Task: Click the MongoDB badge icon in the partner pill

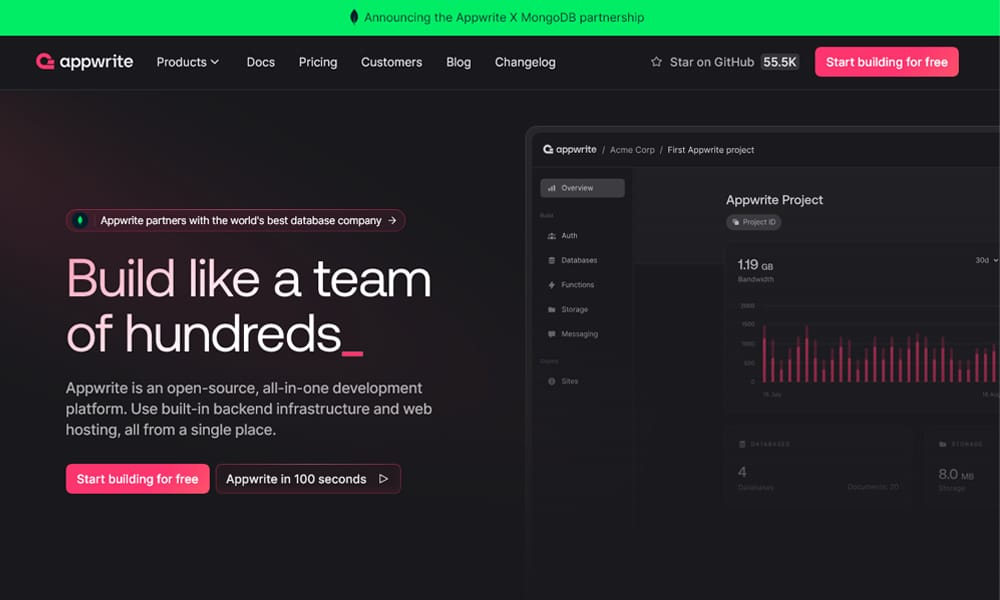Action: coord(80,220)
